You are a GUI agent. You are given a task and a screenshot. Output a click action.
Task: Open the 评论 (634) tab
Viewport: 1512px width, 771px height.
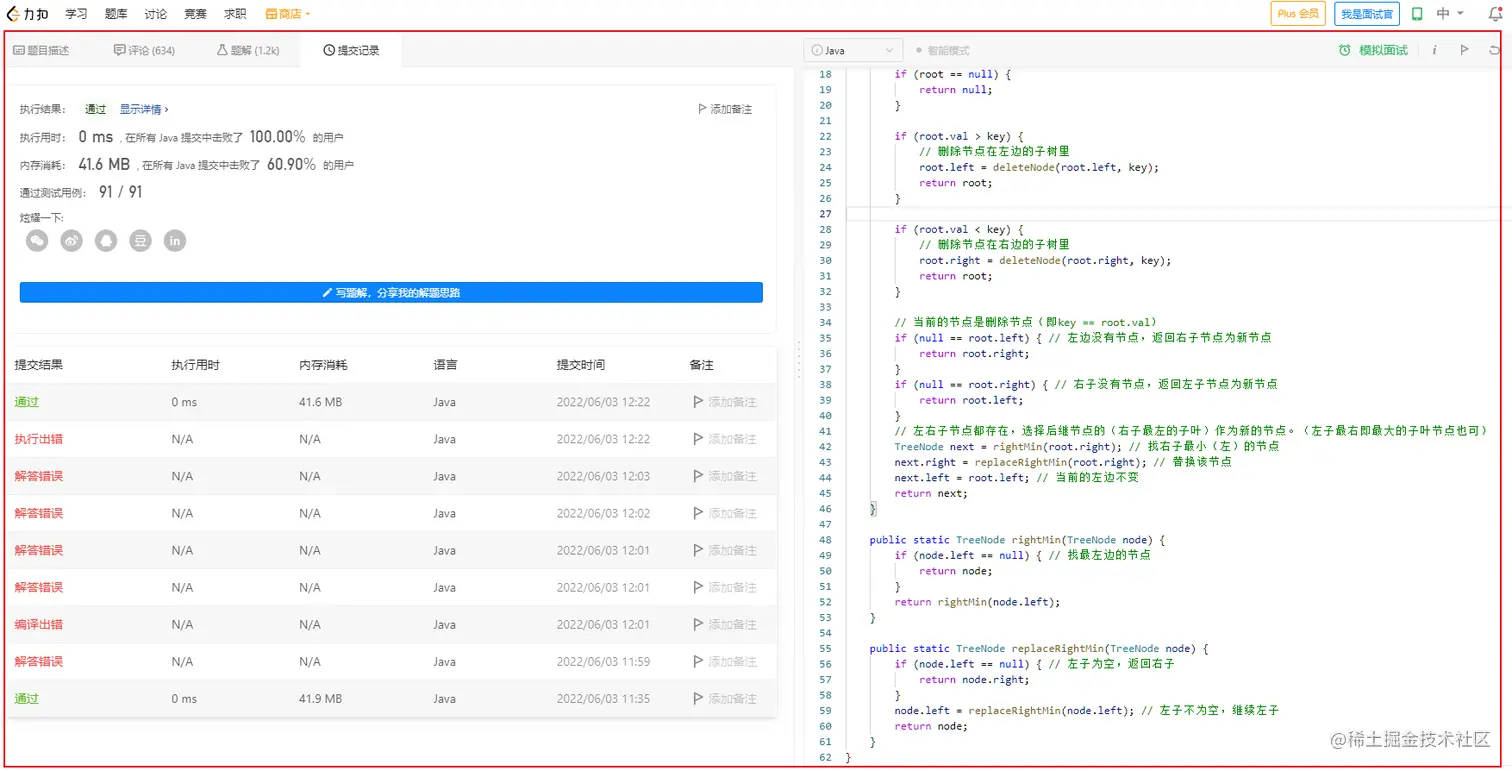(145, 50)
